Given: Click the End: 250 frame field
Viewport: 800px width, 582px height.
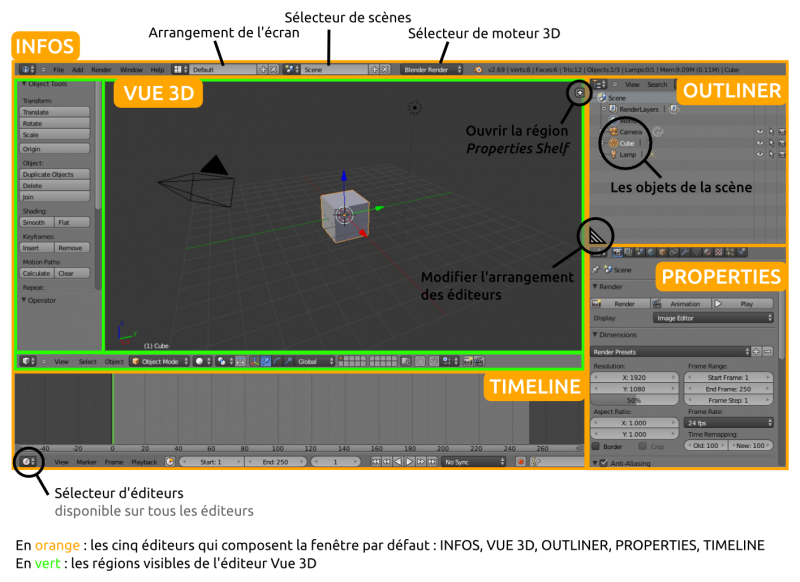Looking at the screenshot, I should click(276, 462).
